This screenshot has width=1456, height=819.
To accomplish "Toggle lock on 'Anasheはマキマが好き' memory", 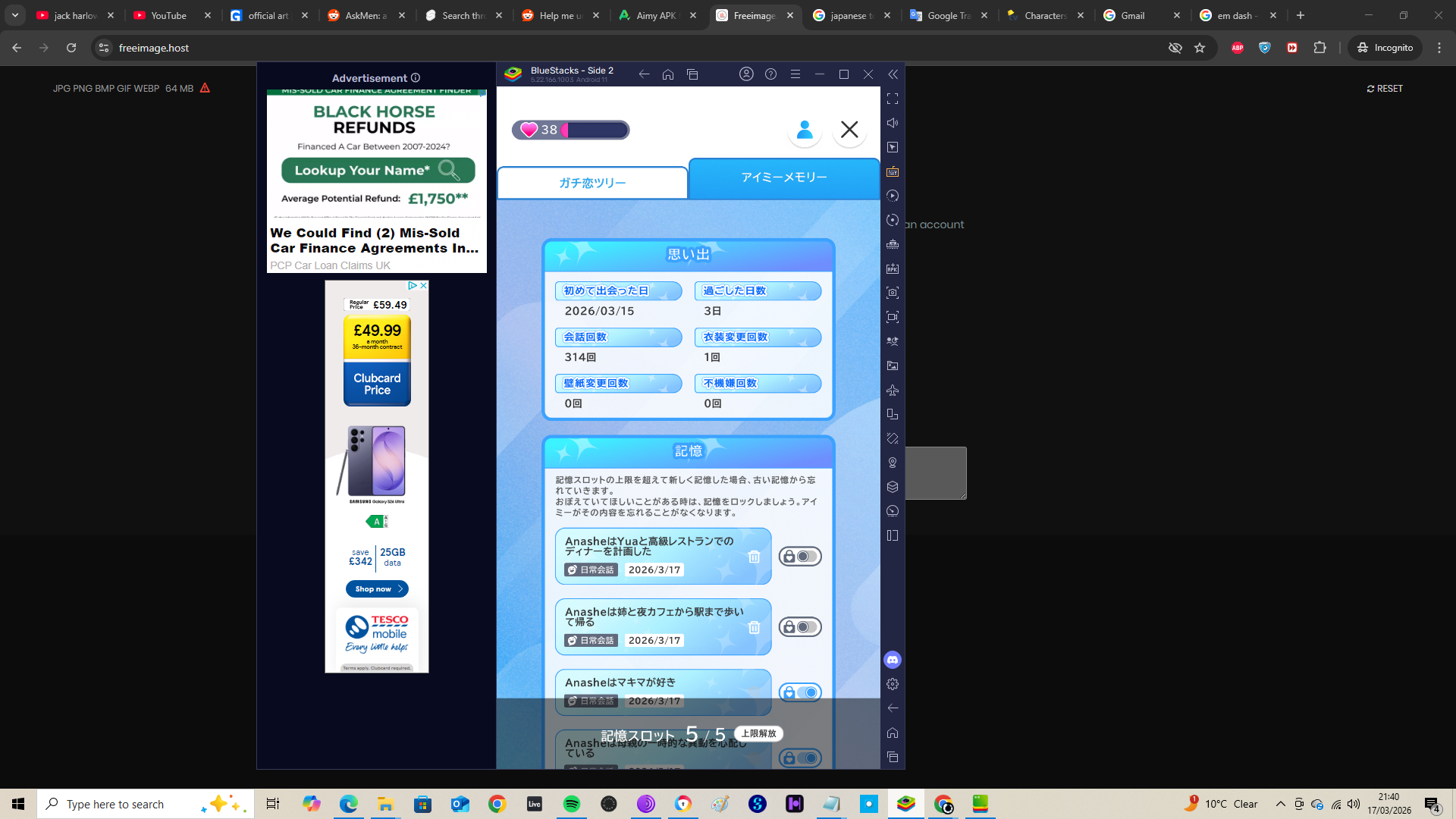I will coord(800,692).
